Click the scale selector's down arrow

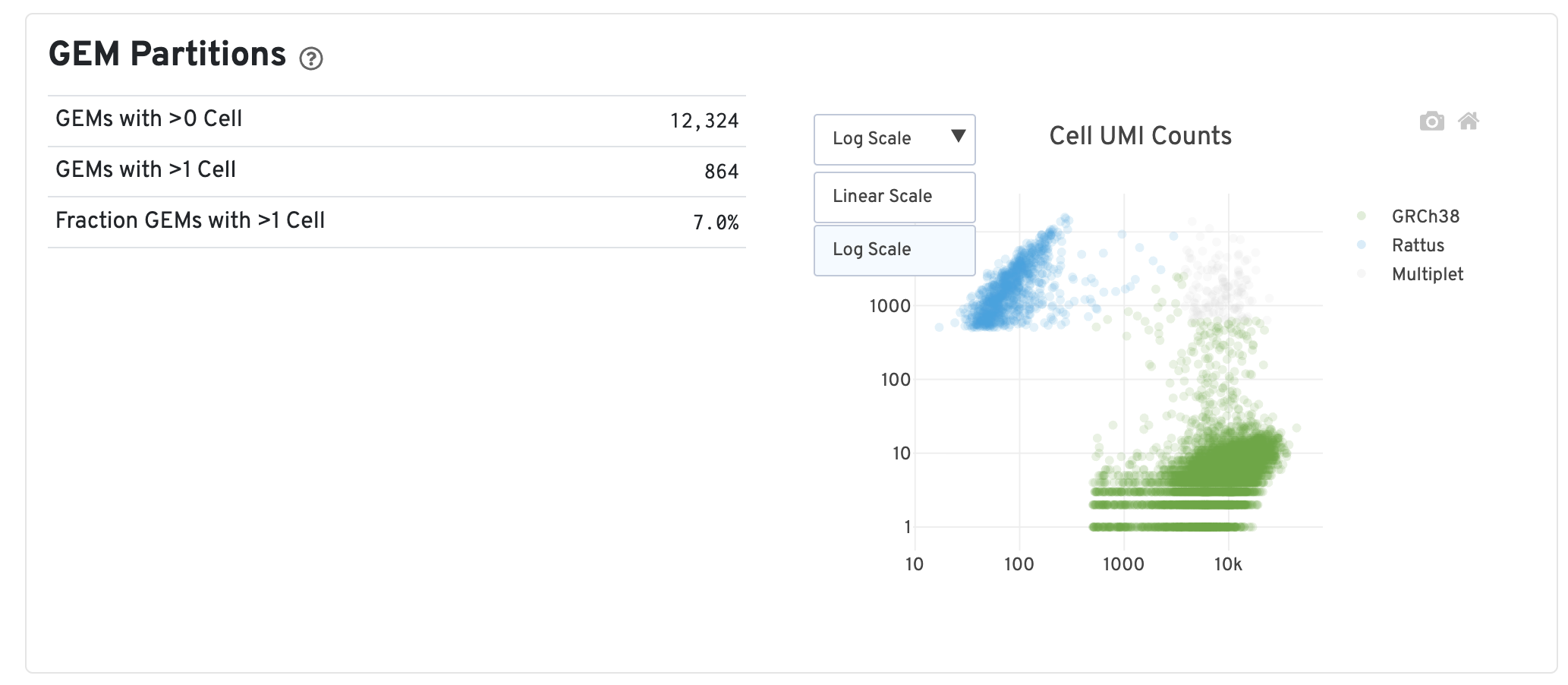[x=958, y=137]
